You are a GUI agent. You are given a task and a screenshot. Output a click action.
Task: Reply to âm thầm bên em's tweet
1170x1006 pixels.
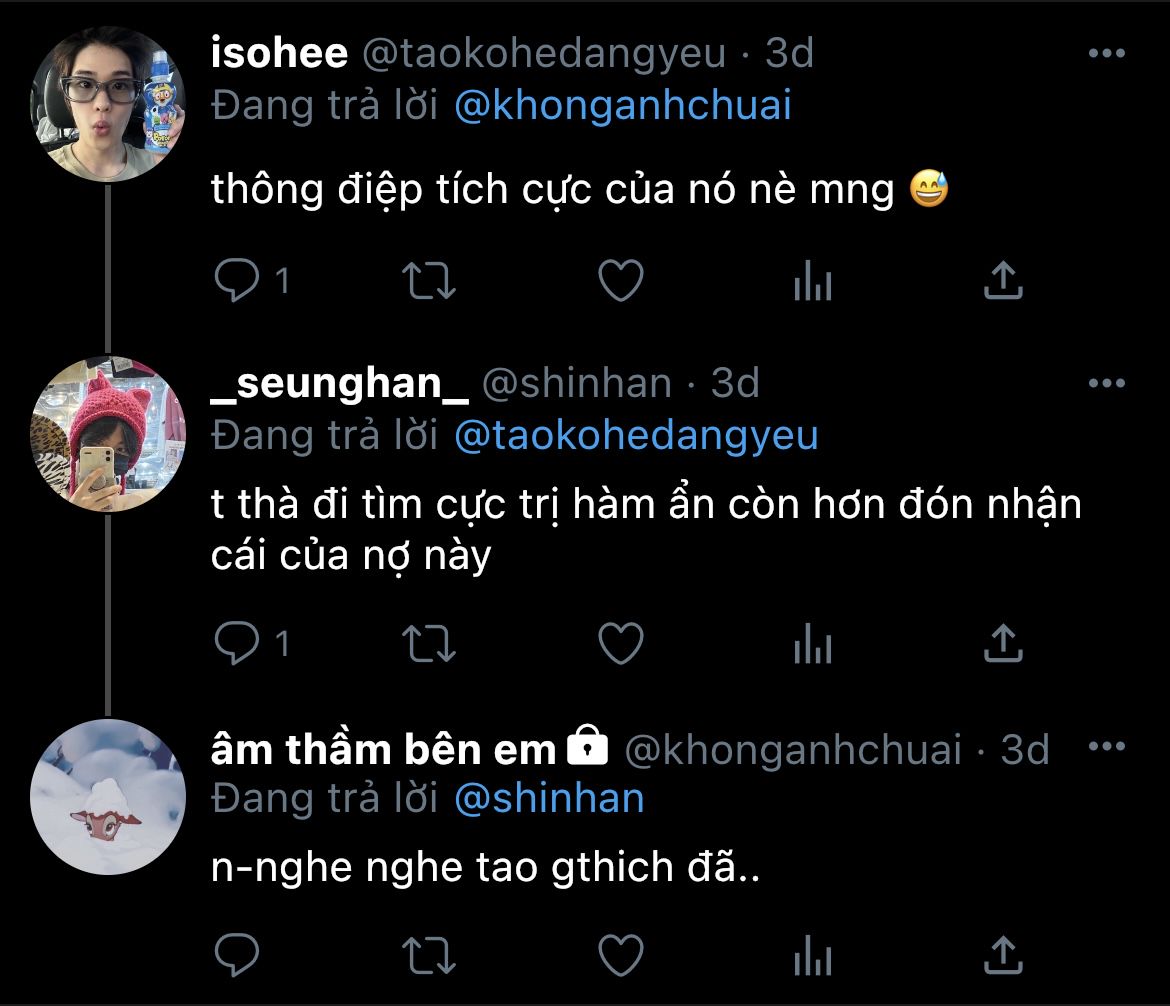[237, 956]
